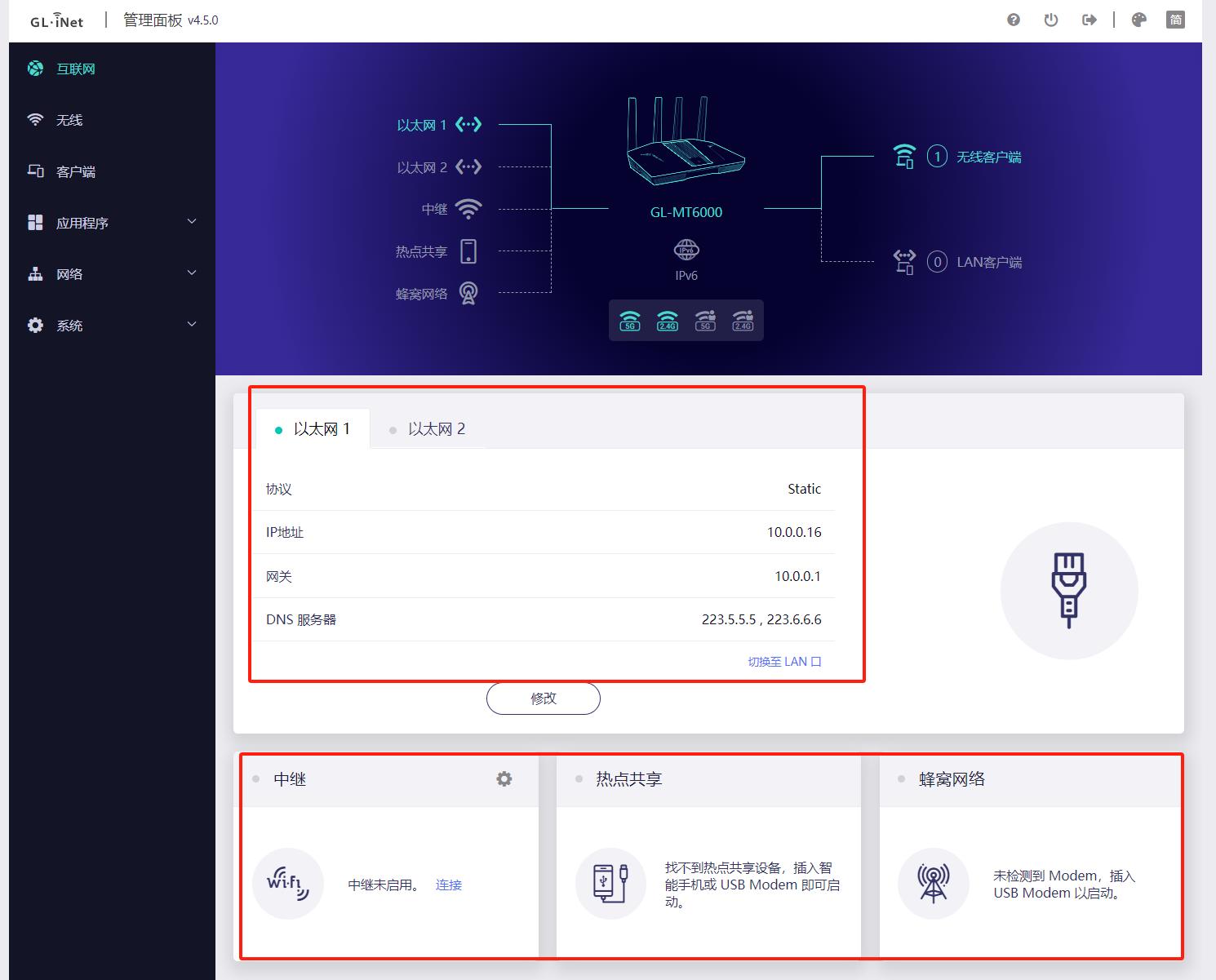Click the active 5G WiFi status icon
The width and height of the screenshot is (1216, 980).
(x=628, y=320)
